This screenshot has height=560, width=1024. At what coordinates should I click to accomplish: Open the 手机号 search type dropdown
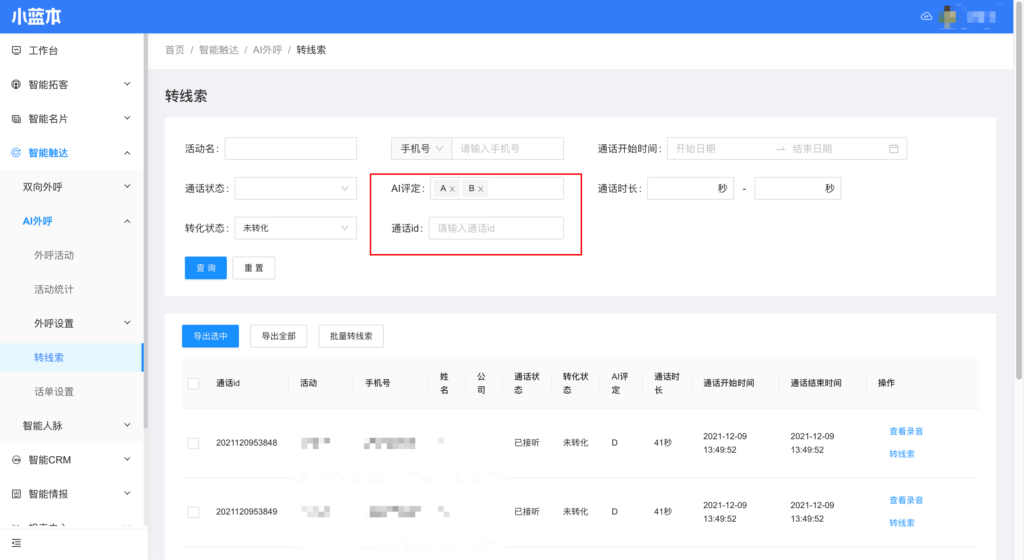click(421, 149)
